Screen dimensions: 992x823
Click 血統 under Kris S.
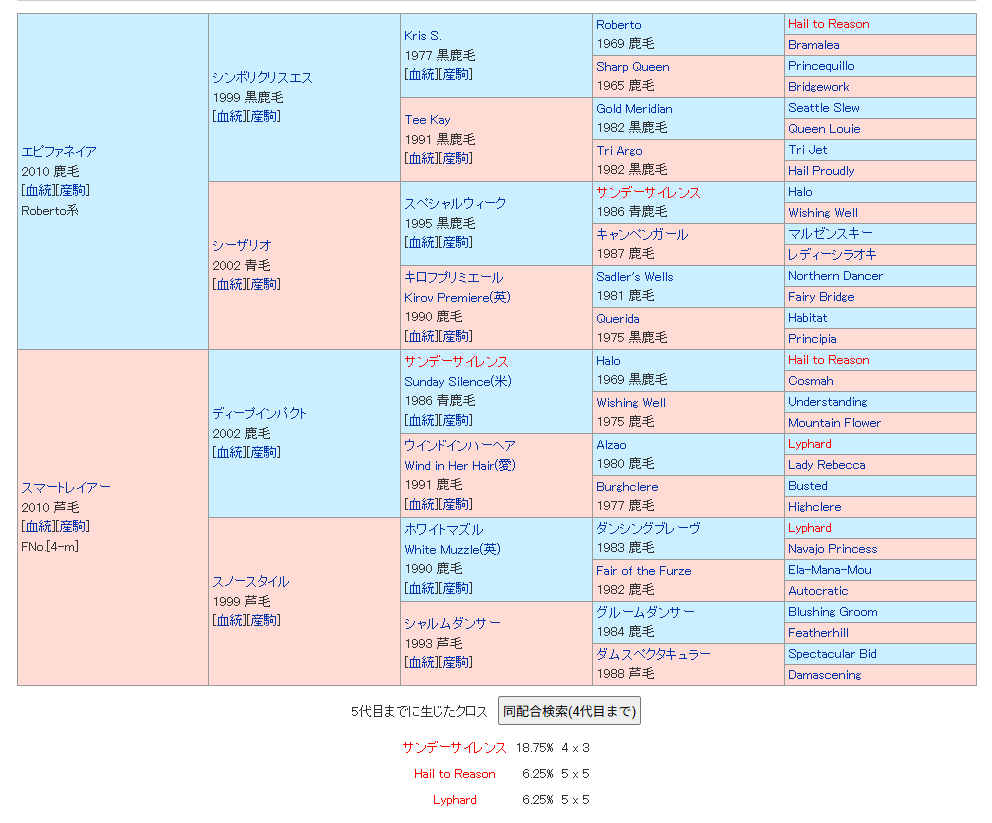(x=422, y=75)
